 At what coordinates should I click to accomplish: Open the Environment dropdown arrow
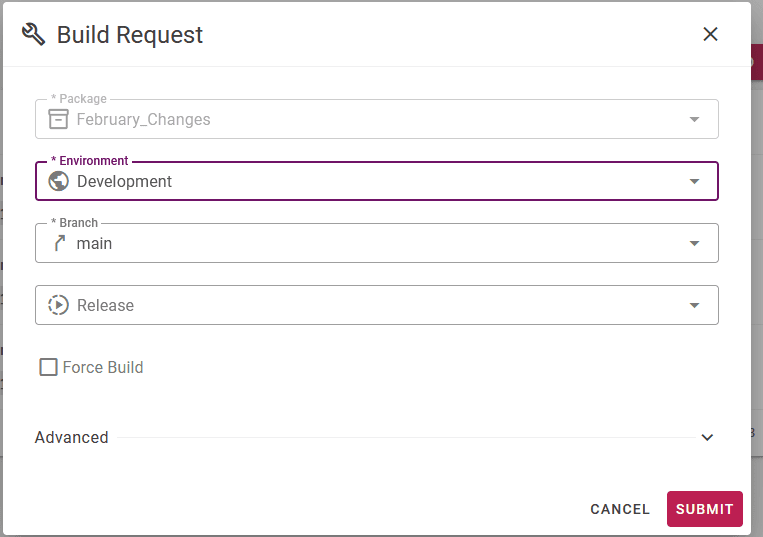694,181
